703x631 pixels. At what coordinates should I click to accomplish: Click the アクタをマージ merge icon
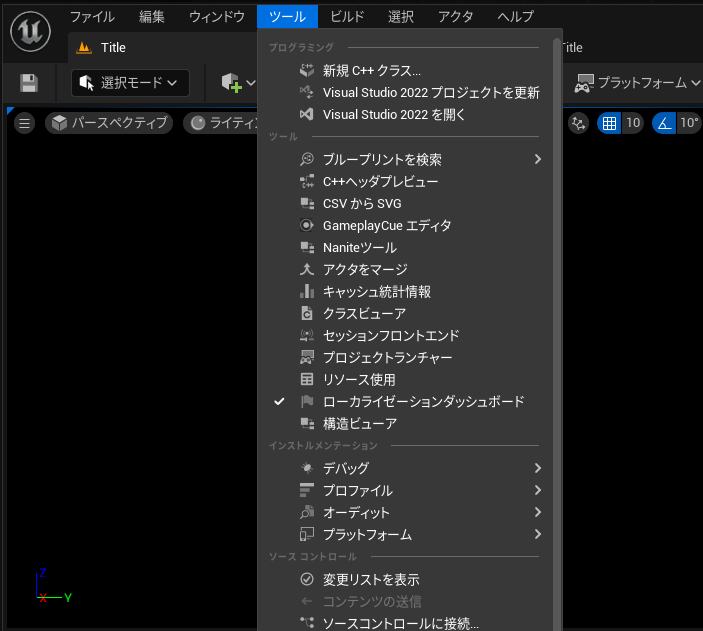pos(307,269)
